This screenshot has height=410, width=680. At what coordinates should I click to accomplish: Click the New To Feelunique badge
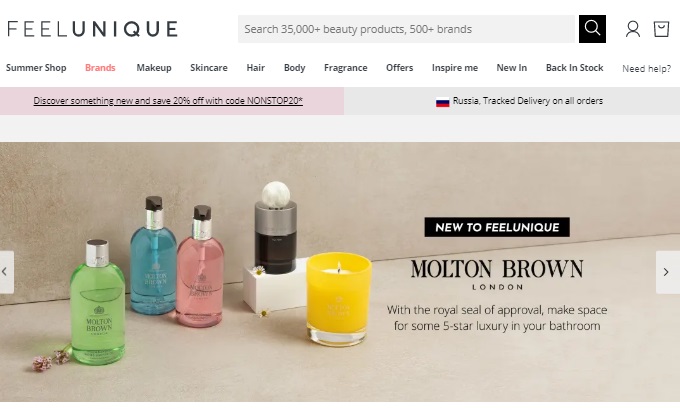click(x=497, y=227)
